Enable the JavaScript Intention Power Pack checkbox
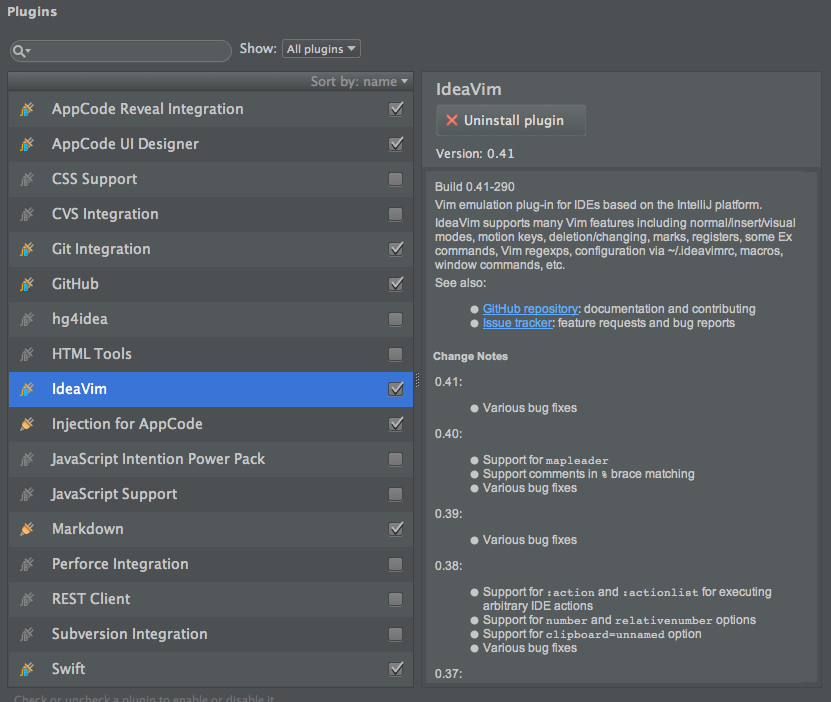The height and width of the screenshot is (702, 831). [x=395, y=459]
